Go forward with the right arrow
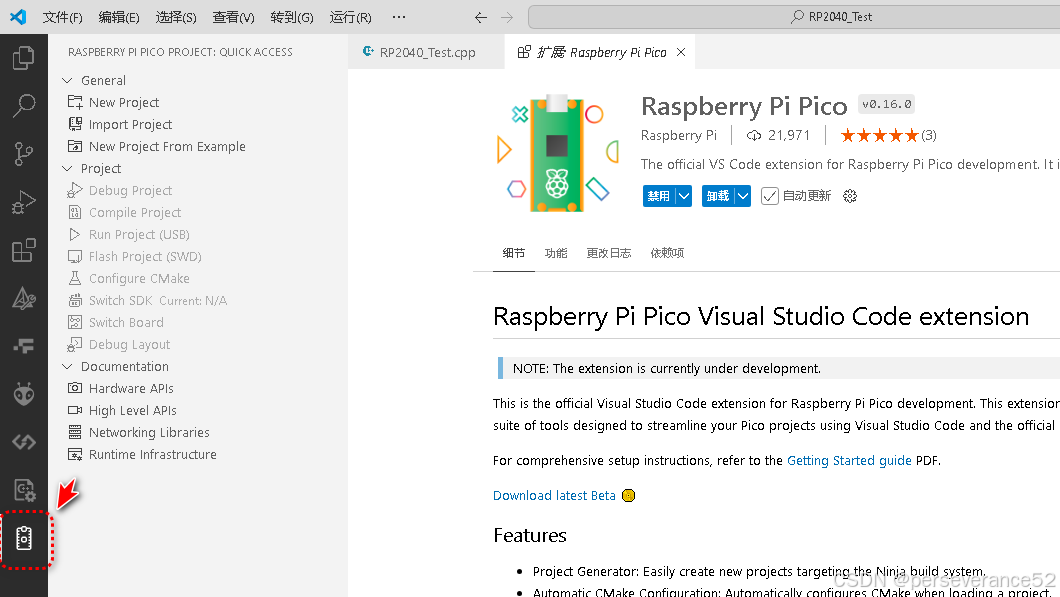 pos(507,18)
